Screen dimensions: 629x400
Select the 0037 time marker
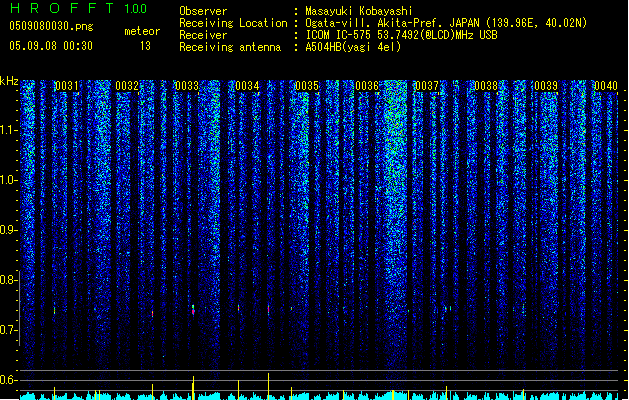pos(427,86)
